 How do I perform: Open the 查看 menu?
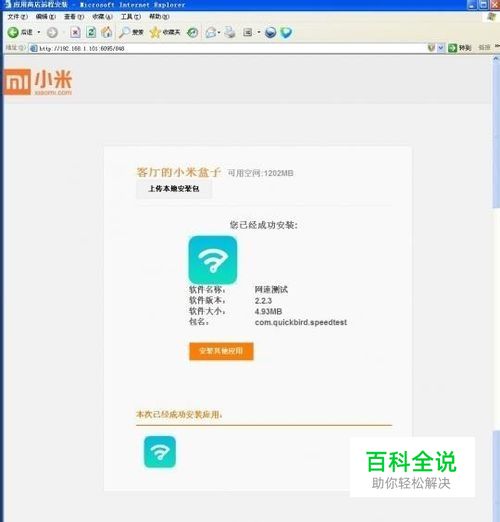click(x=74, y=16)
